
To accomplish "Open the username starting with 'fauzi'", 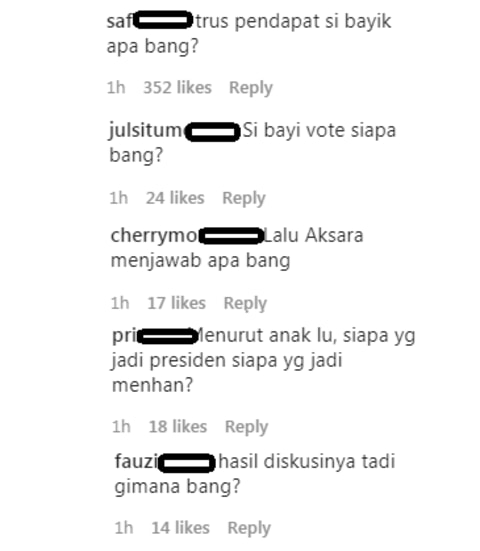I will [165, 462].
